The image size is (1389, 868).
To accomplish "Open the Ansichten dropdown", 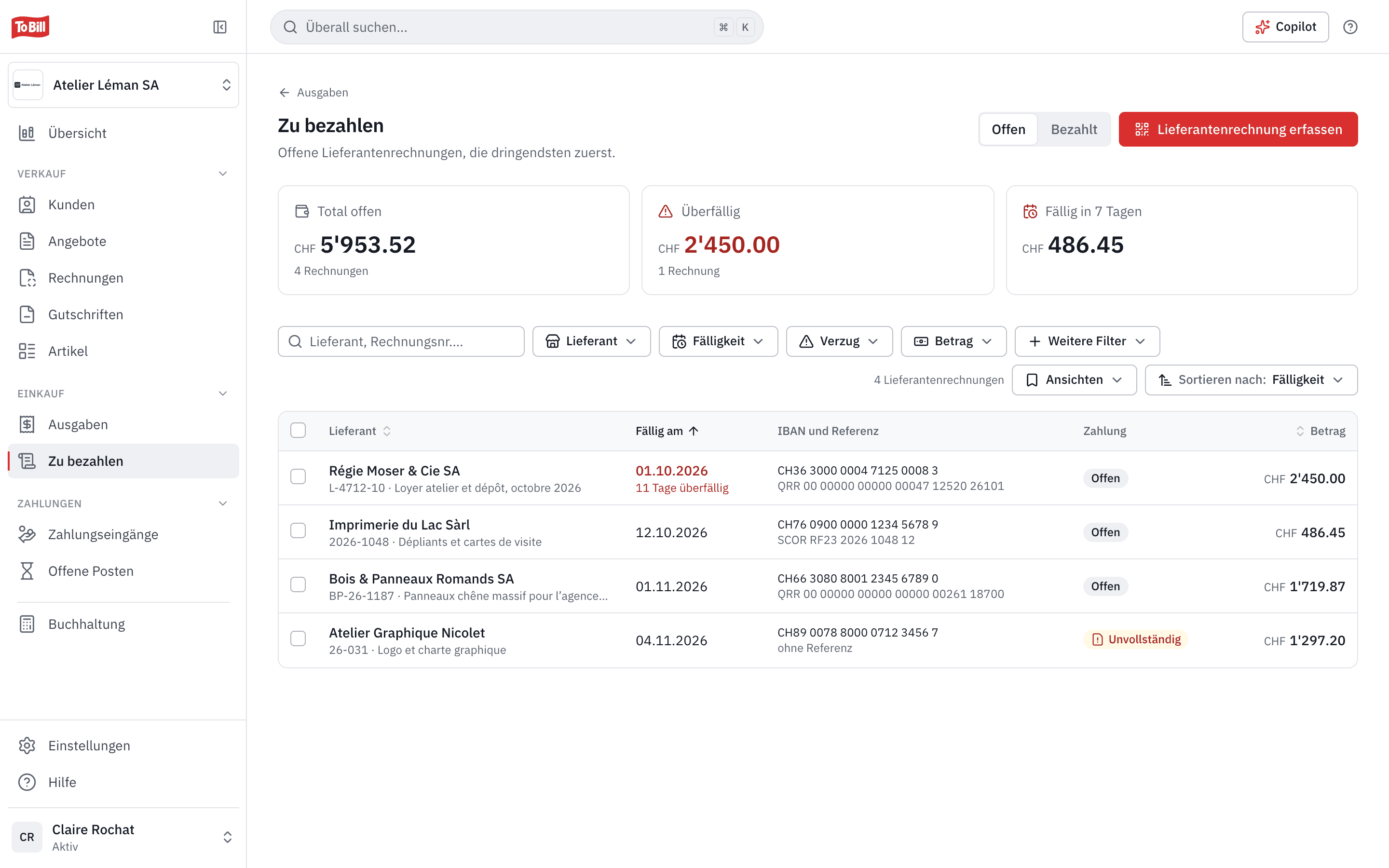I will (1074, 380).
